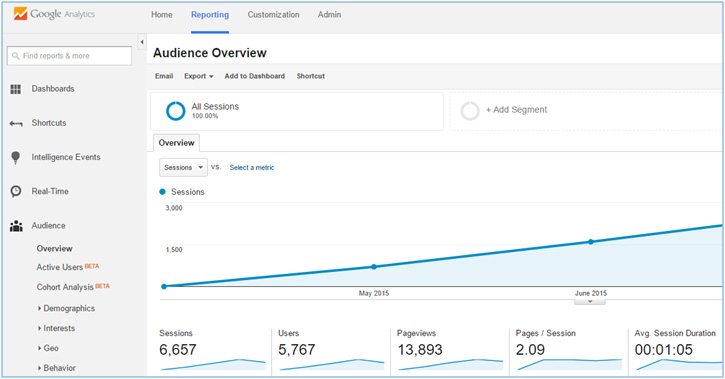Select the Reporting tab
Viewport: 725px width, 379px height.
point(210,15)
